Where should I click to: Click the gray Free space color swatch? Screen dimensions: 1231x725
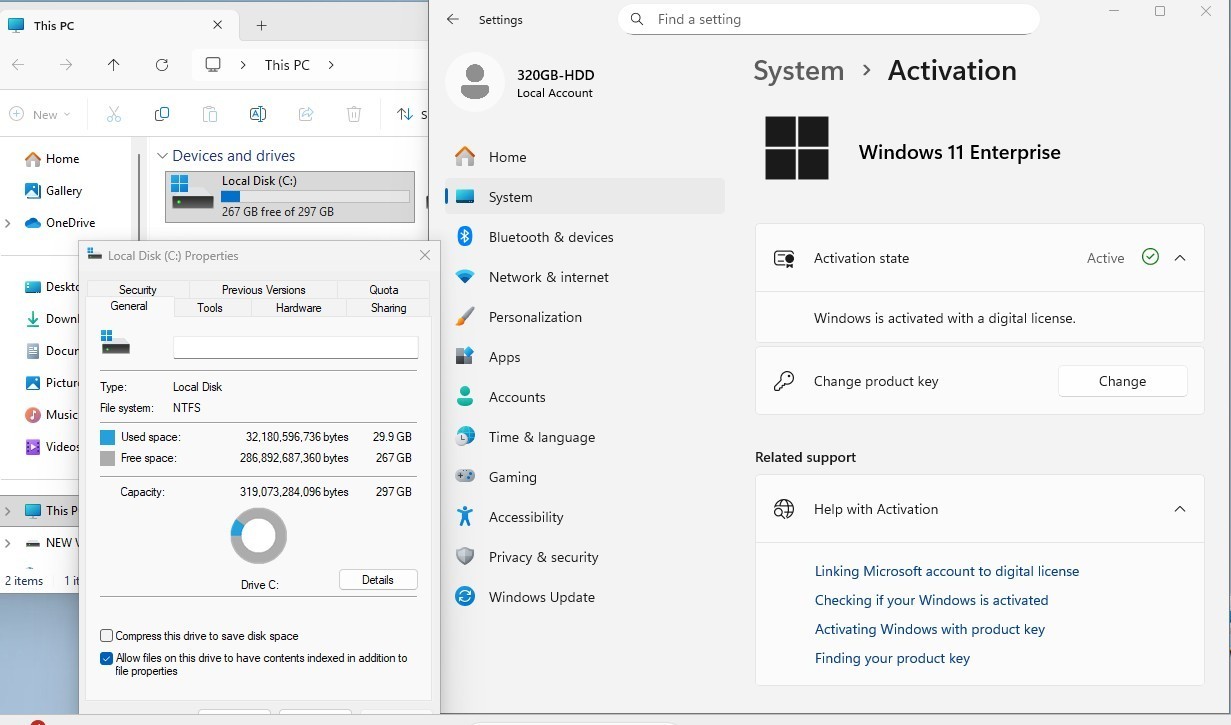point(108,458)
